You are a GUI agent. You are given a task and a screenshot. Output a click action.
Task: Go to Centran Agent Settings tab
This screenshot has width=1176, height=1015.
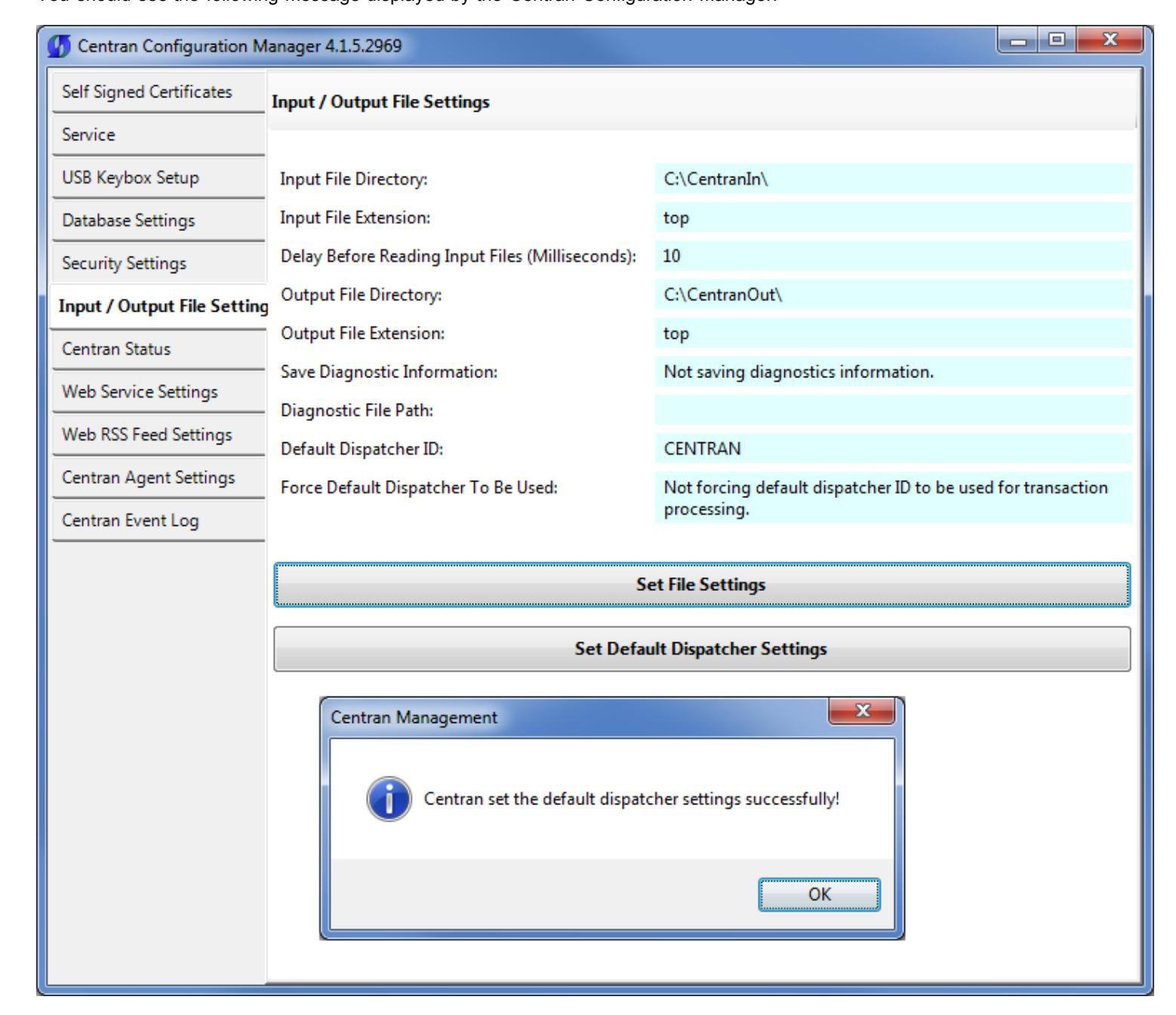point(159,478)
